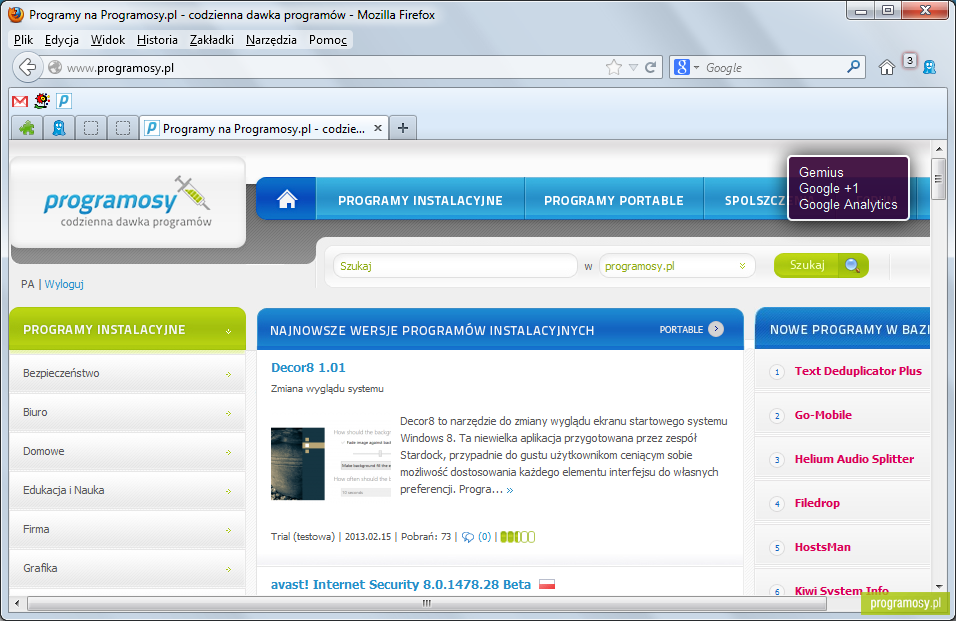Viewport: 956px width, 621px height.
Task: Follow the read-more arrow after Decor8 description
Action: pyautogui.click(x=510, y=490)
